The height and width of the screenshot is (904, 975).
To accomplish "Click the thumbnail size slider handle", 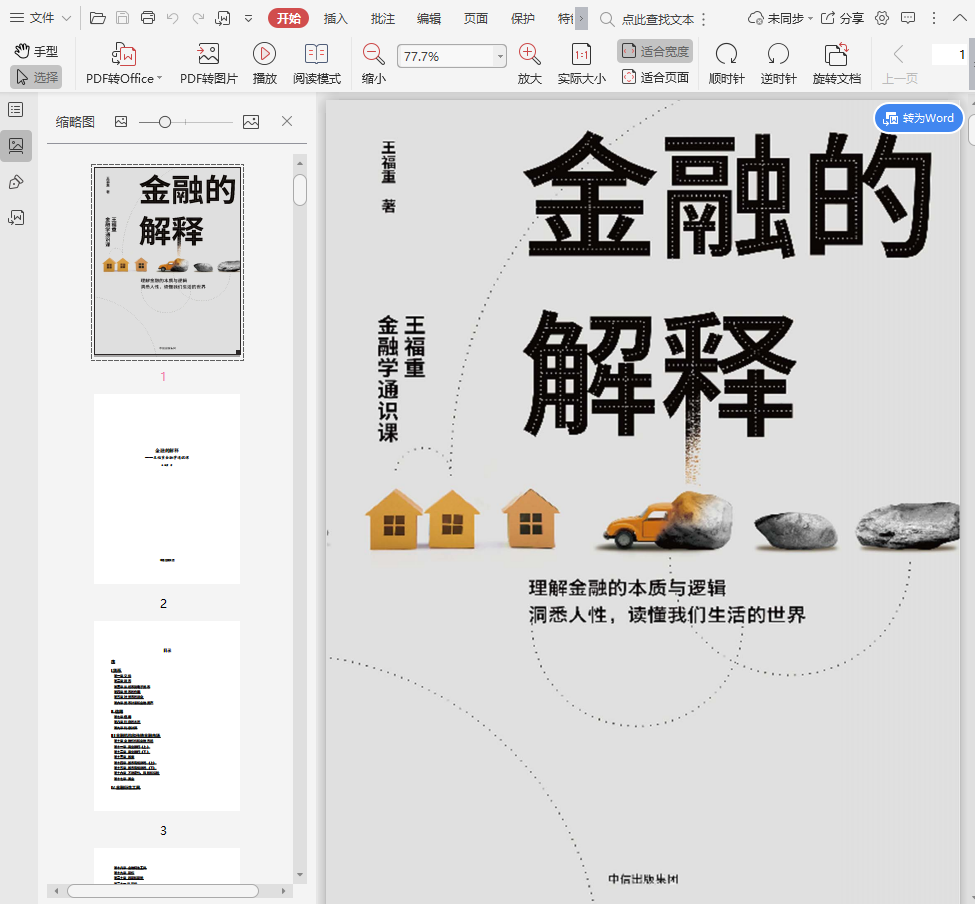I will 165,122.
